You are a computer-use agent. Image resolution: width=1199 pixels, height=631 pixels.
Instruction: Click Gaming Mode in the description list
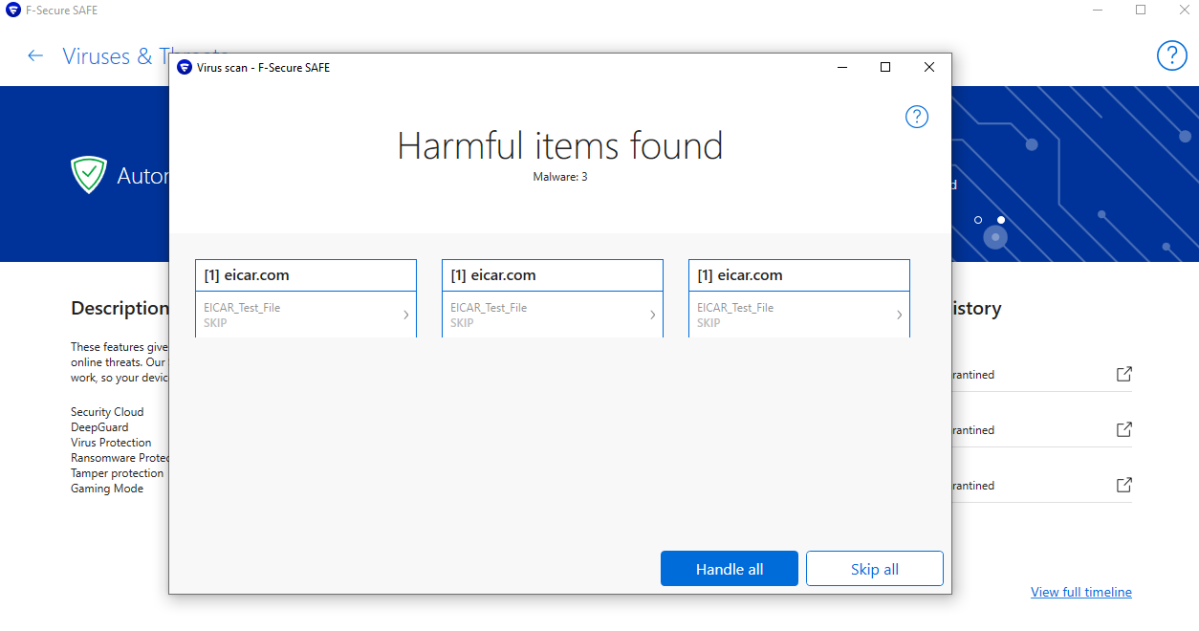pyautogui.click(x=107, y=488)
